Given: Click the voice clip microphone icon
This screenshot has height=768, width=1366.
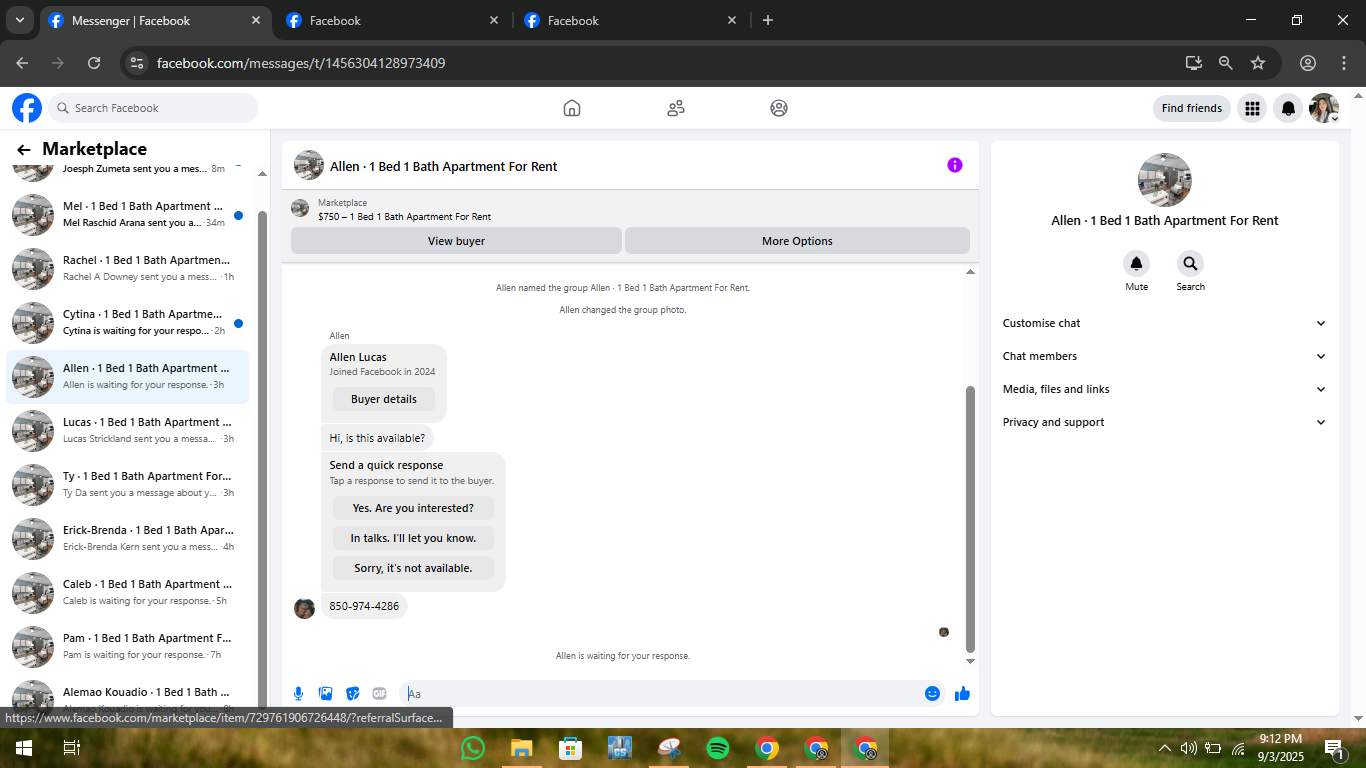Looking at the screenshot, I should (x=298, y=693).
